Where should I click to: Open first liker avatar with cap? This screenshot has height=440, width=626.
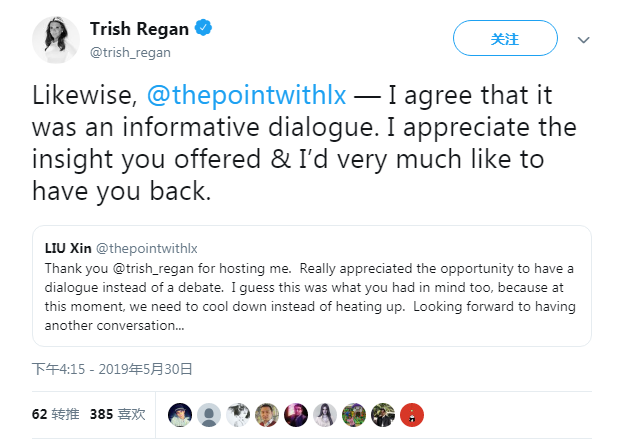[x=180, y=415]
